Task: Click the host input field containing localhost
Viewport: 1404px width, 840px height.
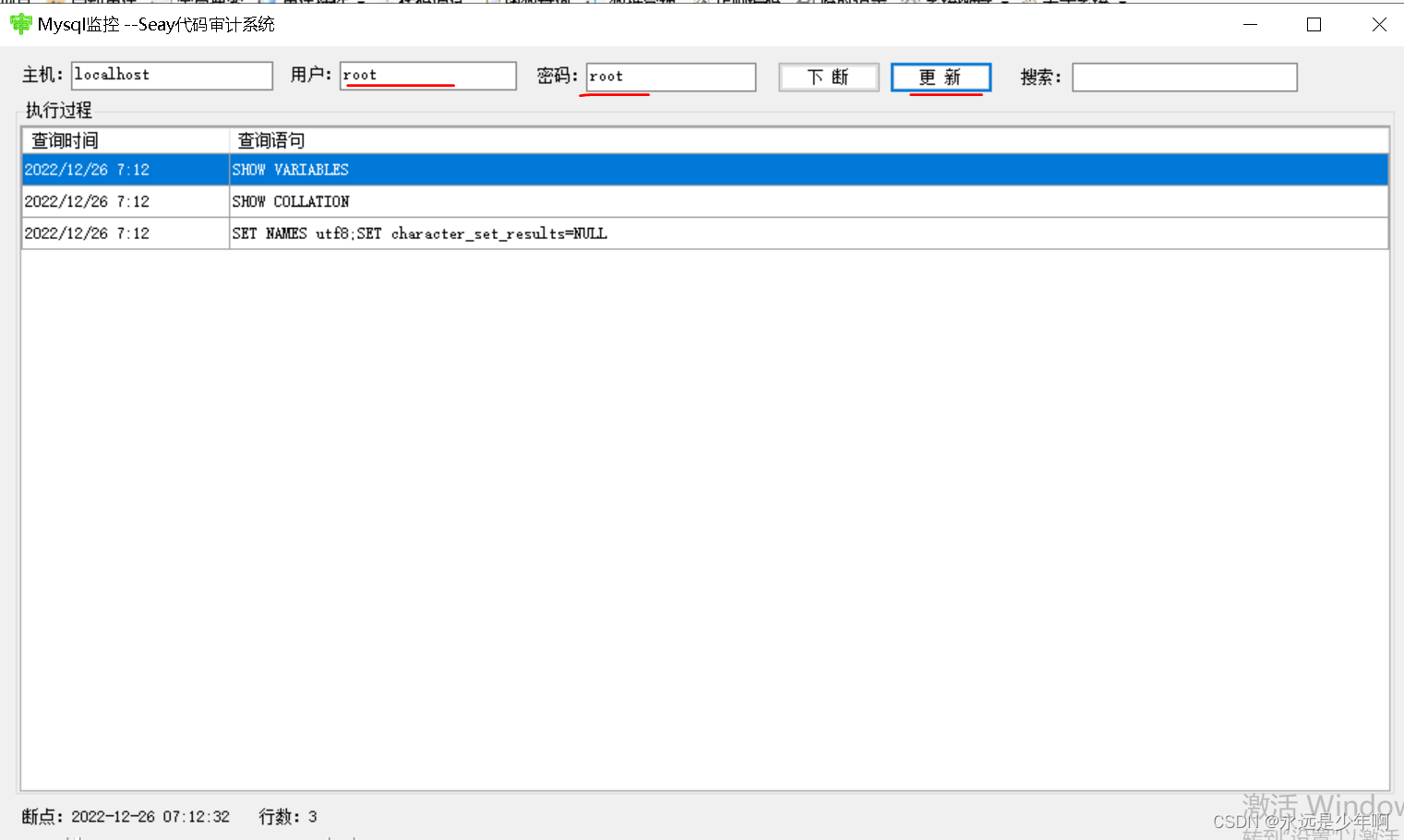Action: point(172,76)
